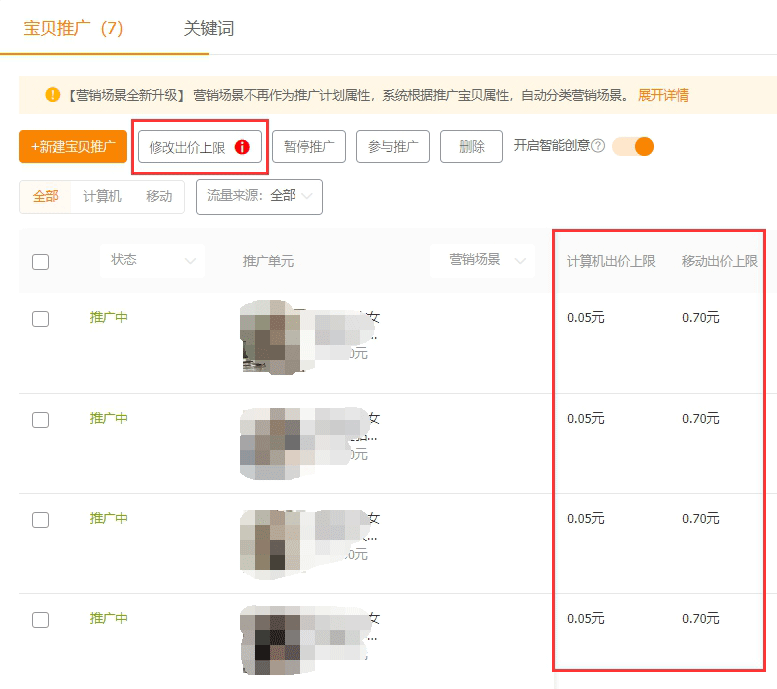Click the 暂停推广 button
Image resolution: width=777 pixels, height=689 pixels.
pyautogui.click(x=309, y=147)
